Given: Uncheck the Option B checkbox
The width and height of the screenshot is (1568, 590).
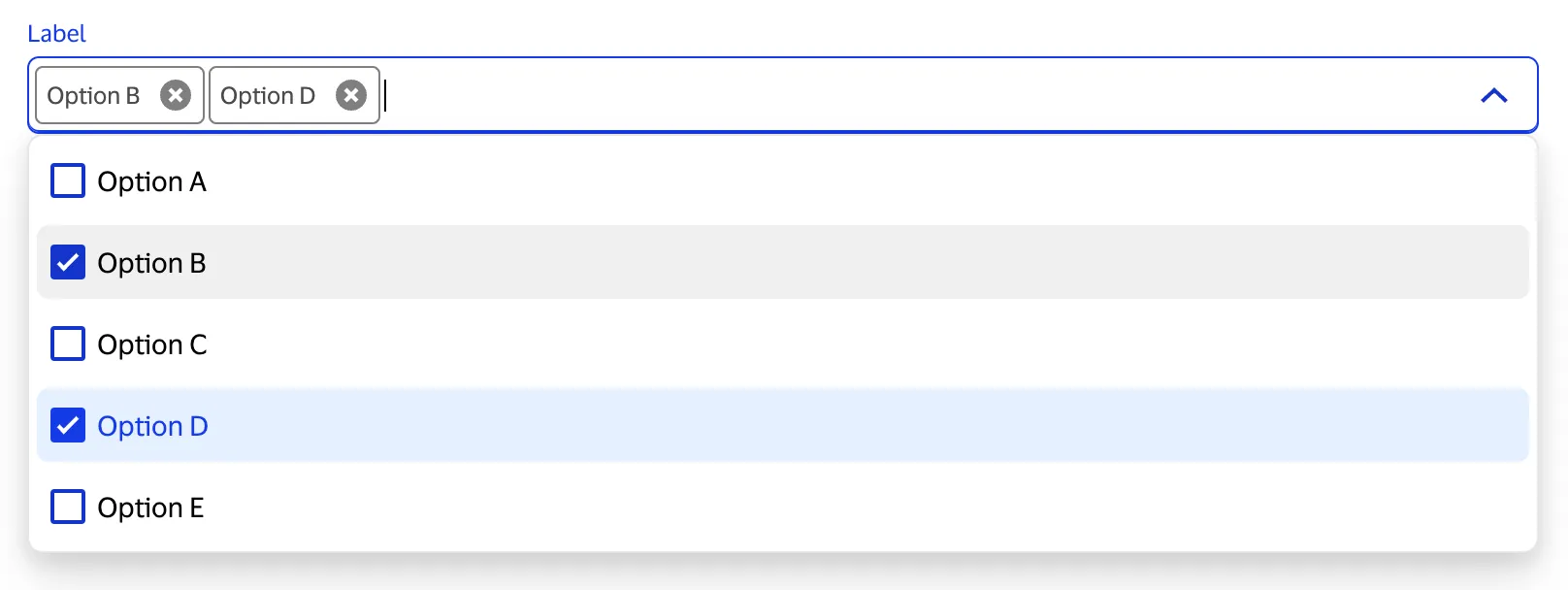Looking at the screenshot, I should tap(68, 262).
